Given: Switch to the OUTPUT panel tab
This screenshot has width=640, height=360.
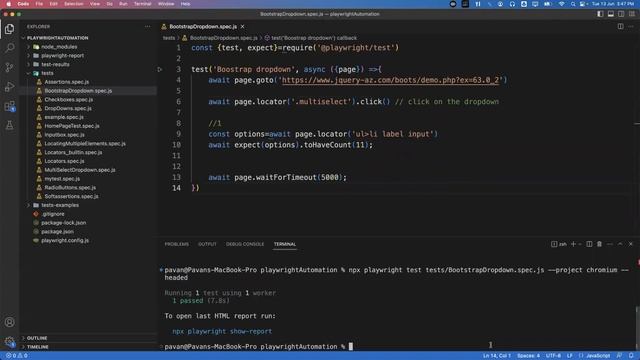Looking at the screenshot, I should (207, 244).
